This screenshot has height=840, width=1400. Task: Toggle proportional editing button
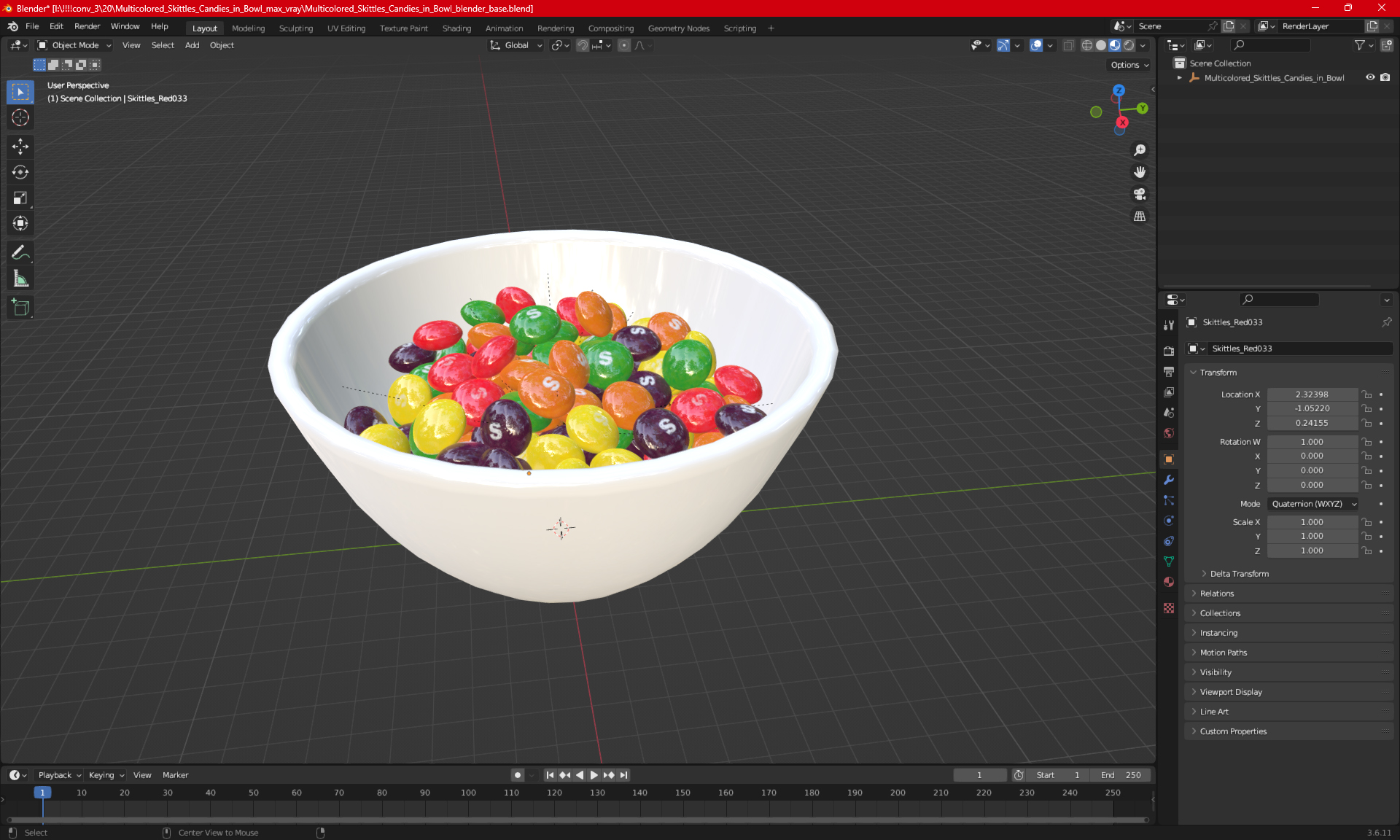pyautogui.click(x=624, y=45)
